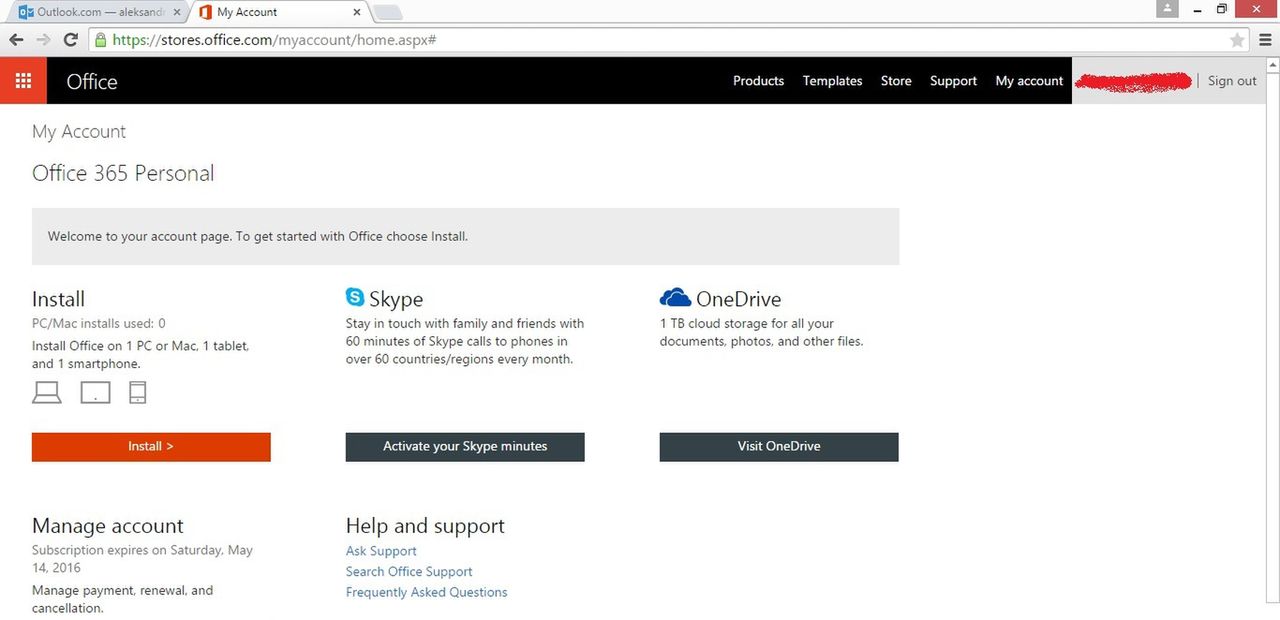Viewport: 1280px width, 620px height.
Task: Click the '1 TB cloud storage' description
Action: [x=761, y=332]
